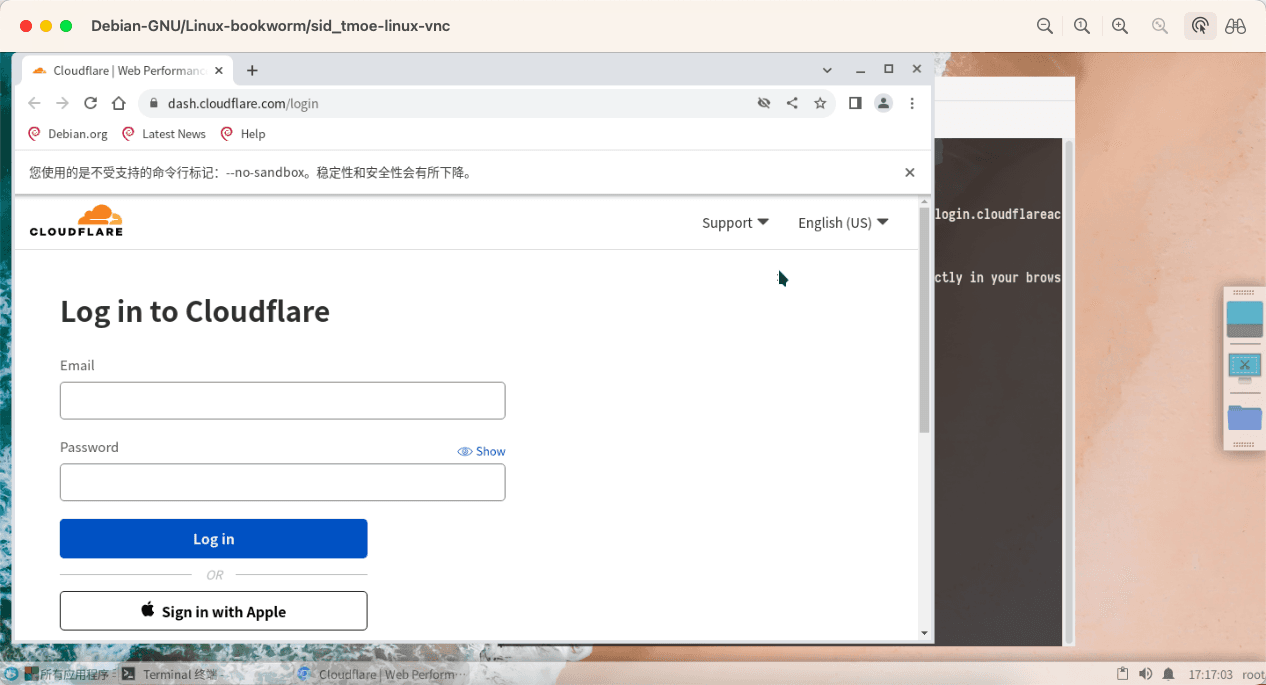
Task: Focus the Password input field
Action: tap(282, 482)
